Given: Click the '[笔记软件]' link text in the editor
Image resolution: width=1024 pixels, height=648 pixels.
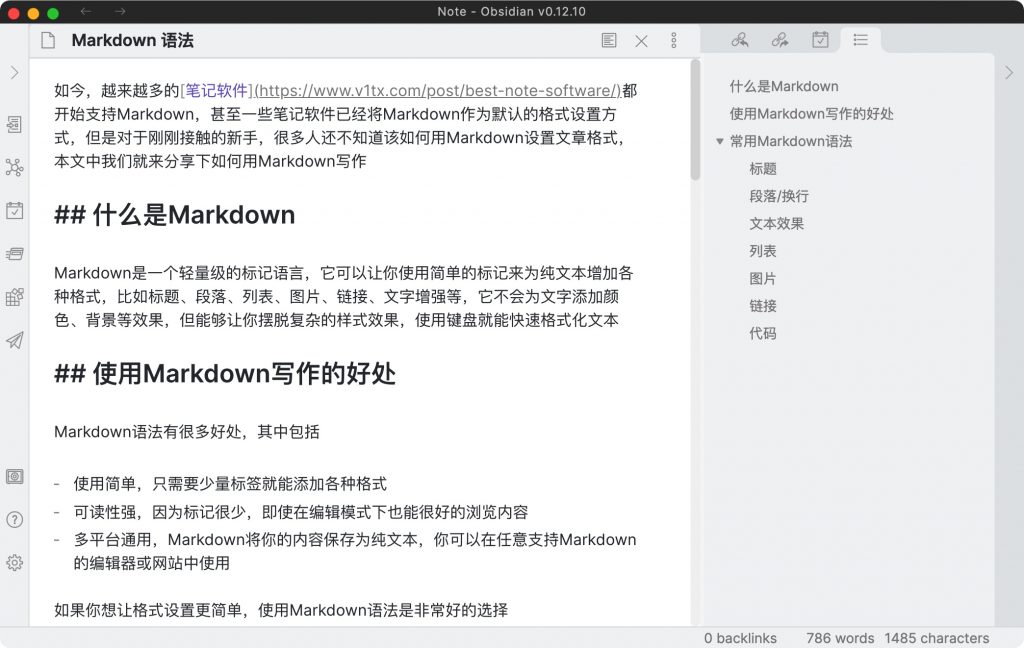Looking at the screenshot, I should point(216,90).
